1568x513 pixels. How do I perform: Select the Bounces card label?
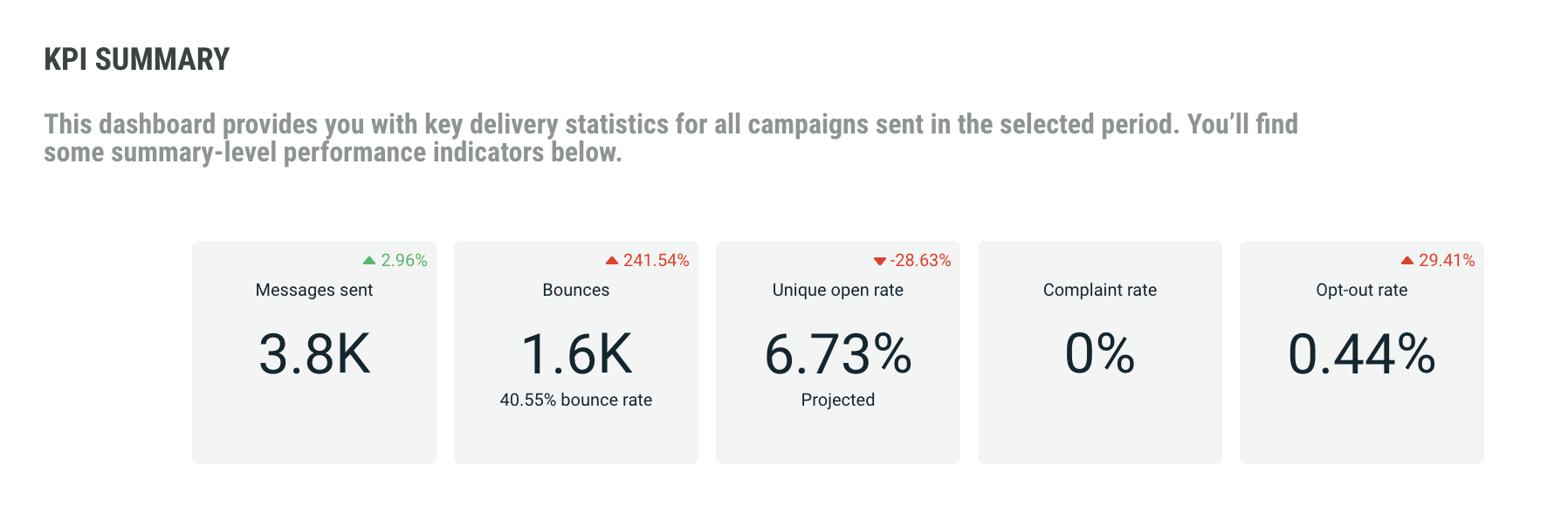click(x=576, y=291)
